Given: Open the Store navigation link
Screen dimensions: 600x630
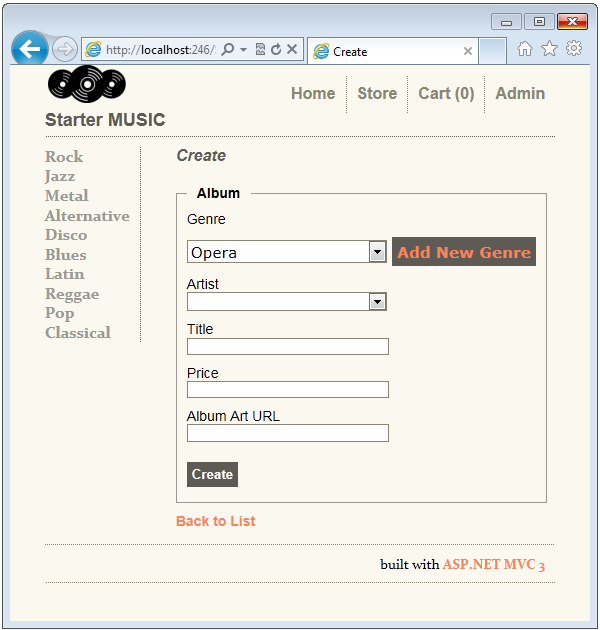Looking at the screenshot, I should [377, 93].
